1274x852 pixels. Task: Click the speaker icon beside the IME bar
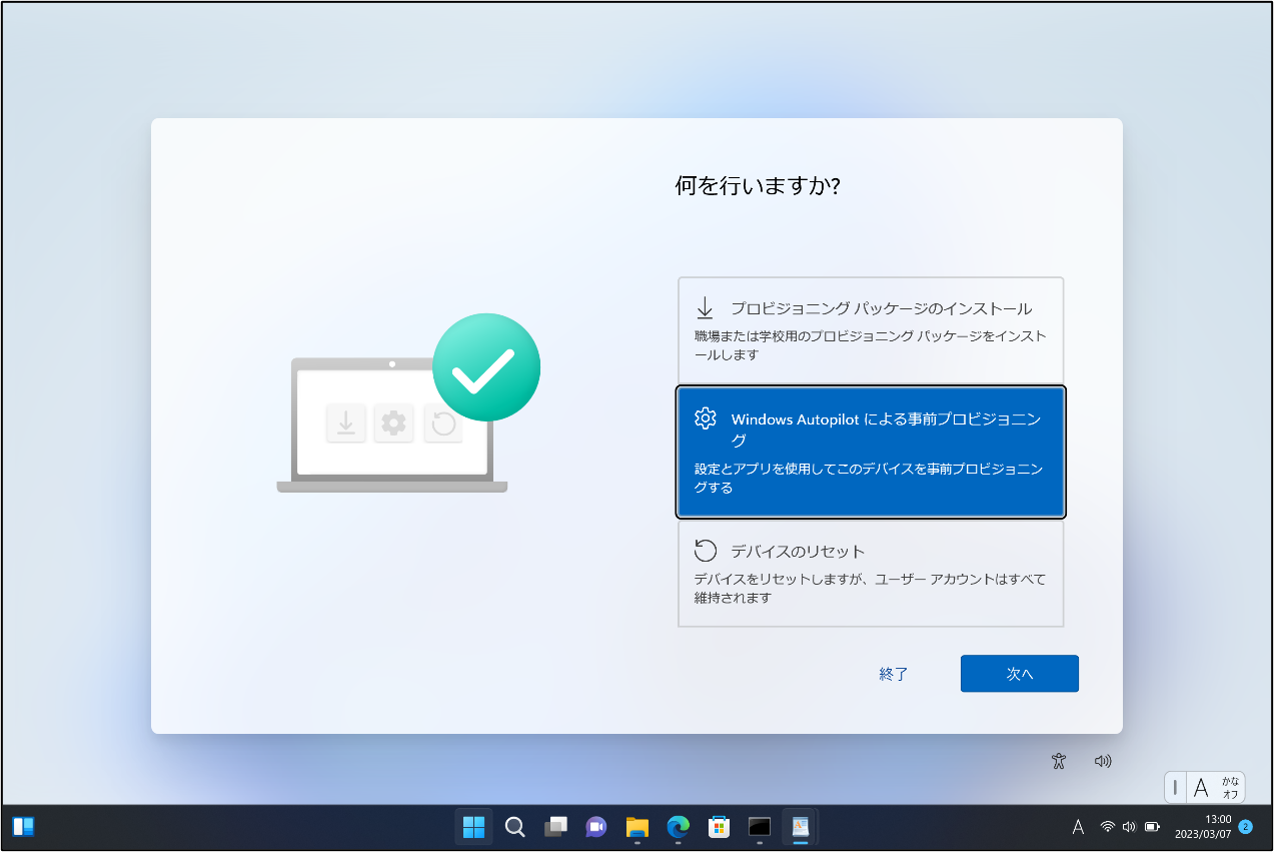[x=1101, y=761]
